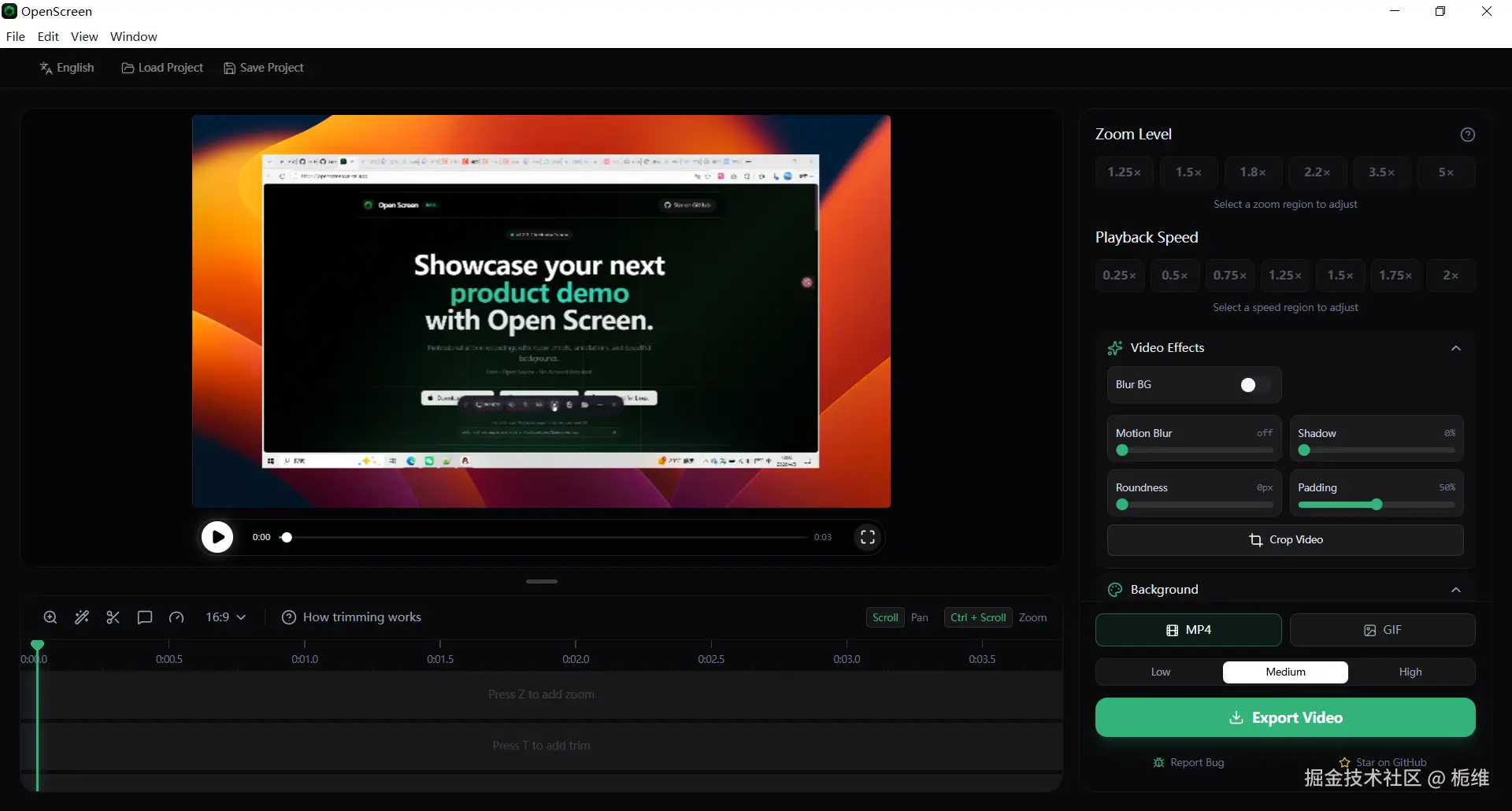This screenshot has height=811, width=1512.
Task: Click the panel resize handle above timeline
Action: (x=542, y=582)
